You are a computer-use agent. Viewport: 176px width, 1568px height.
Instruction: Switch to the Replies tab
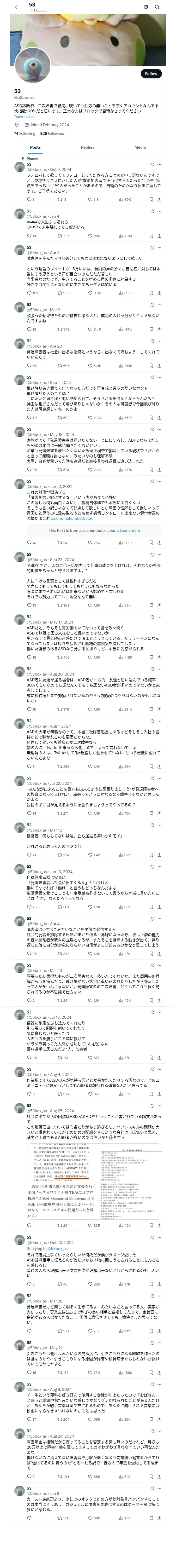[87, 147]
